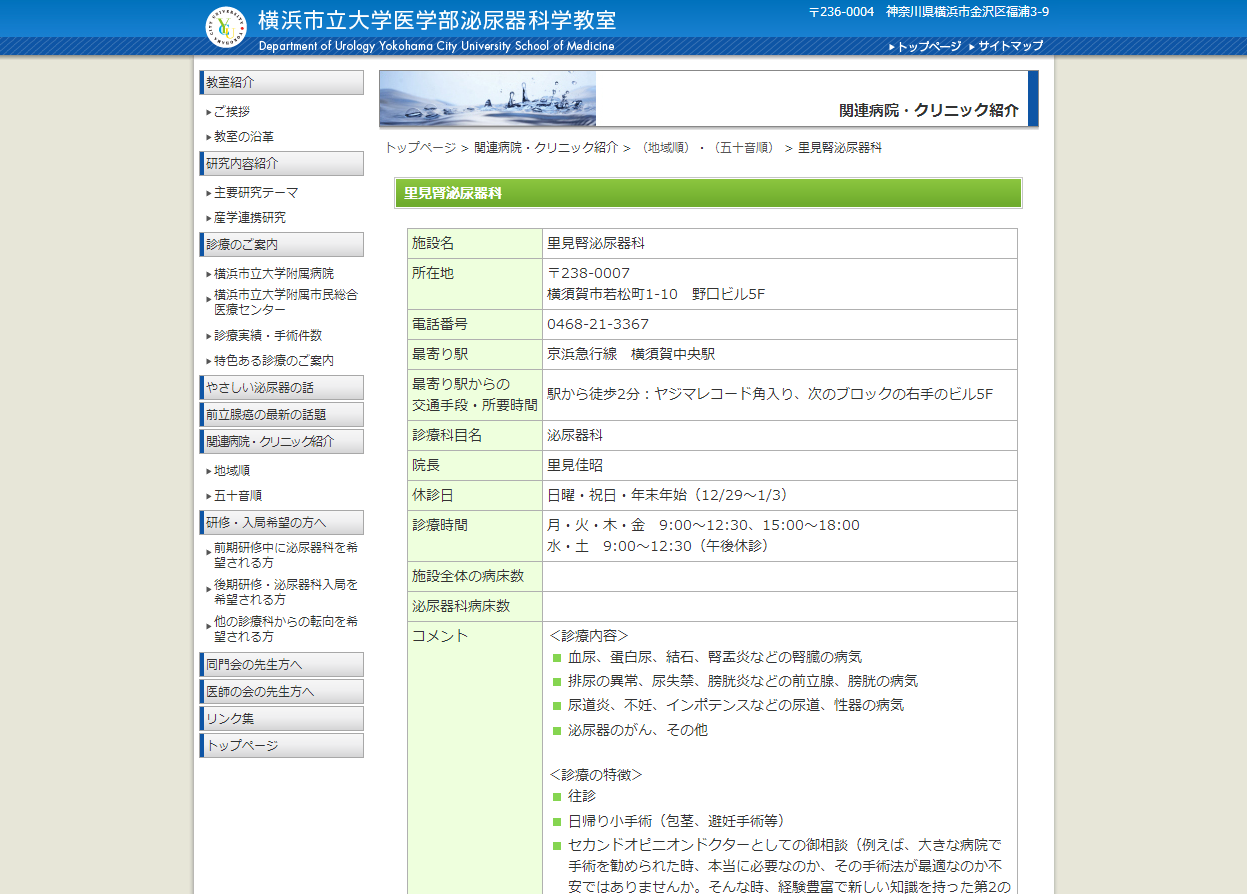The height and width of the screenshot is (894, 1247).
Task: Go to 産学連携研究 in sidebar
Action: [x=249, y=218]
